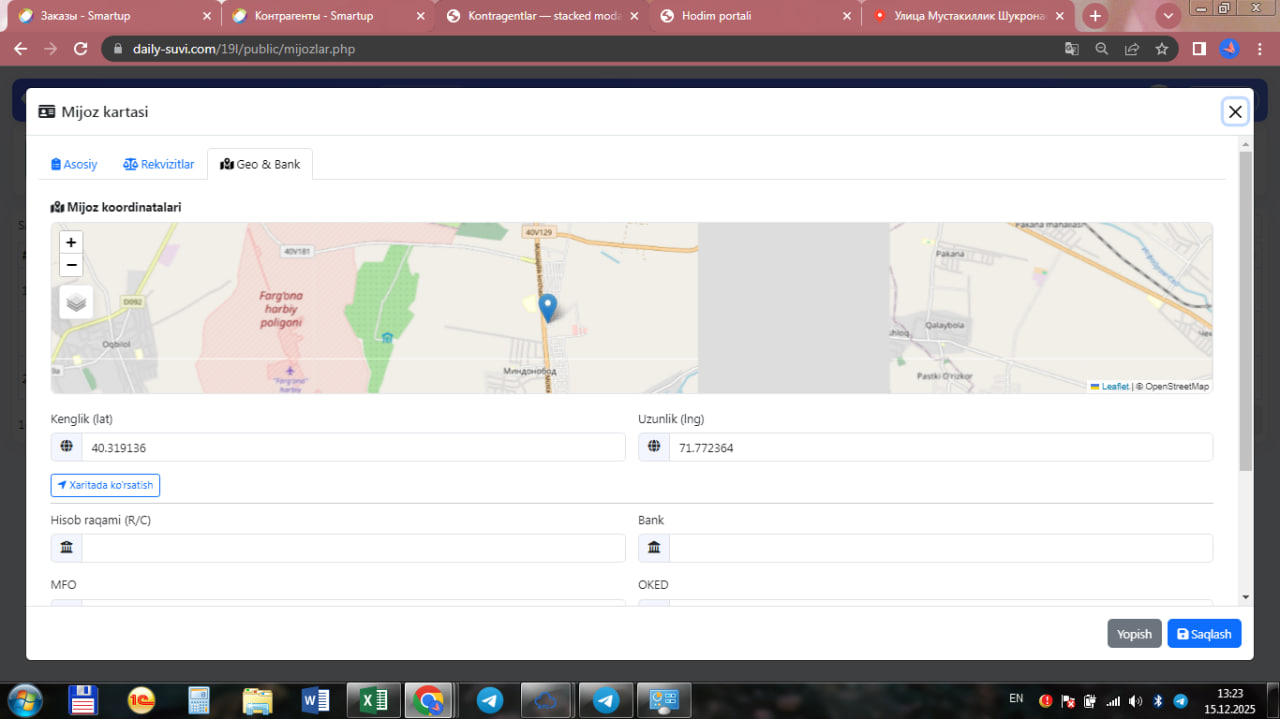Screen dimensions: 1280x719
Task: Focus the Hisob raqami (R/C) field
Action: click(352, 548)
